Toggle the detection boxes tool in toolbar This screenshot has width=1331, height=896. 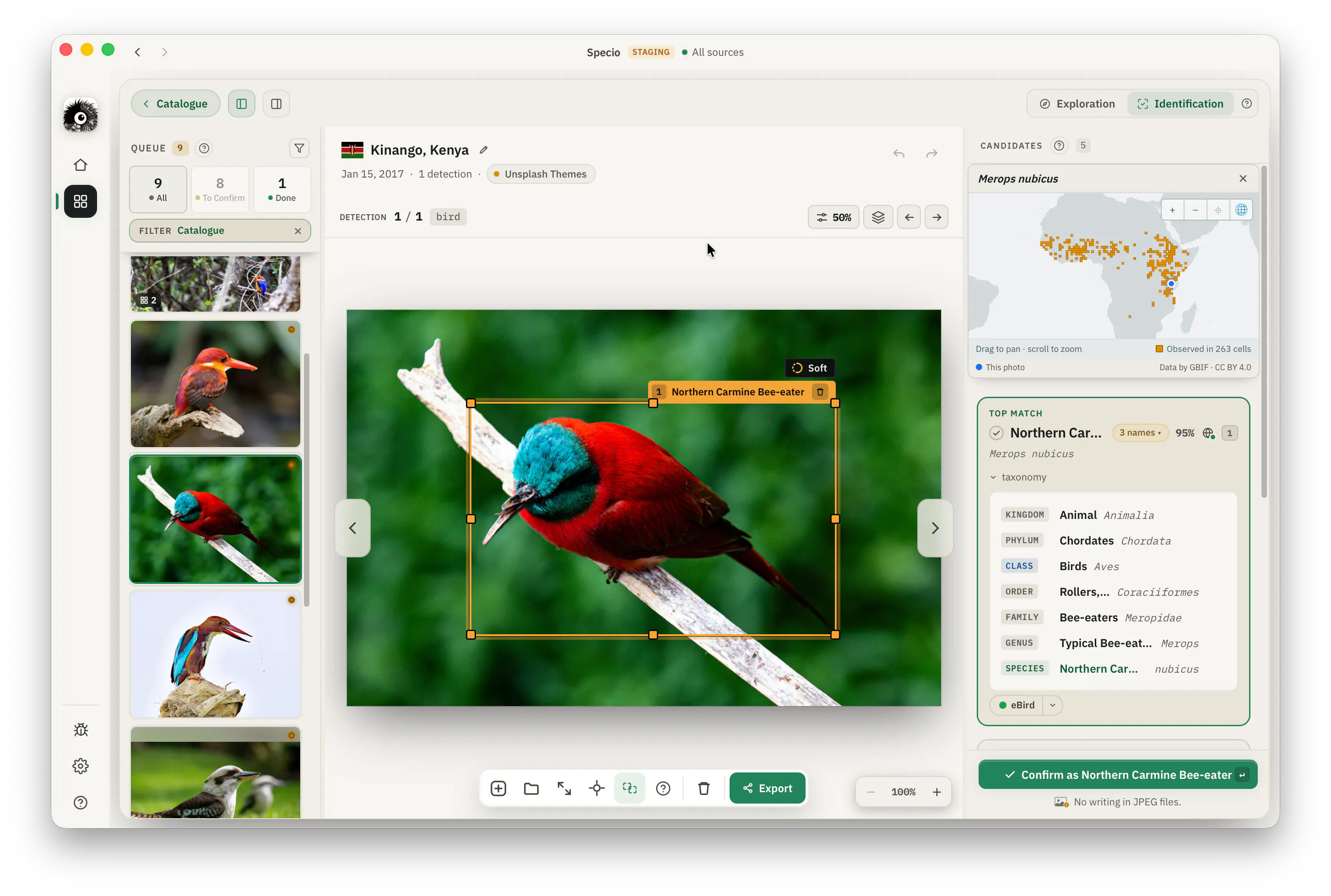630,788
